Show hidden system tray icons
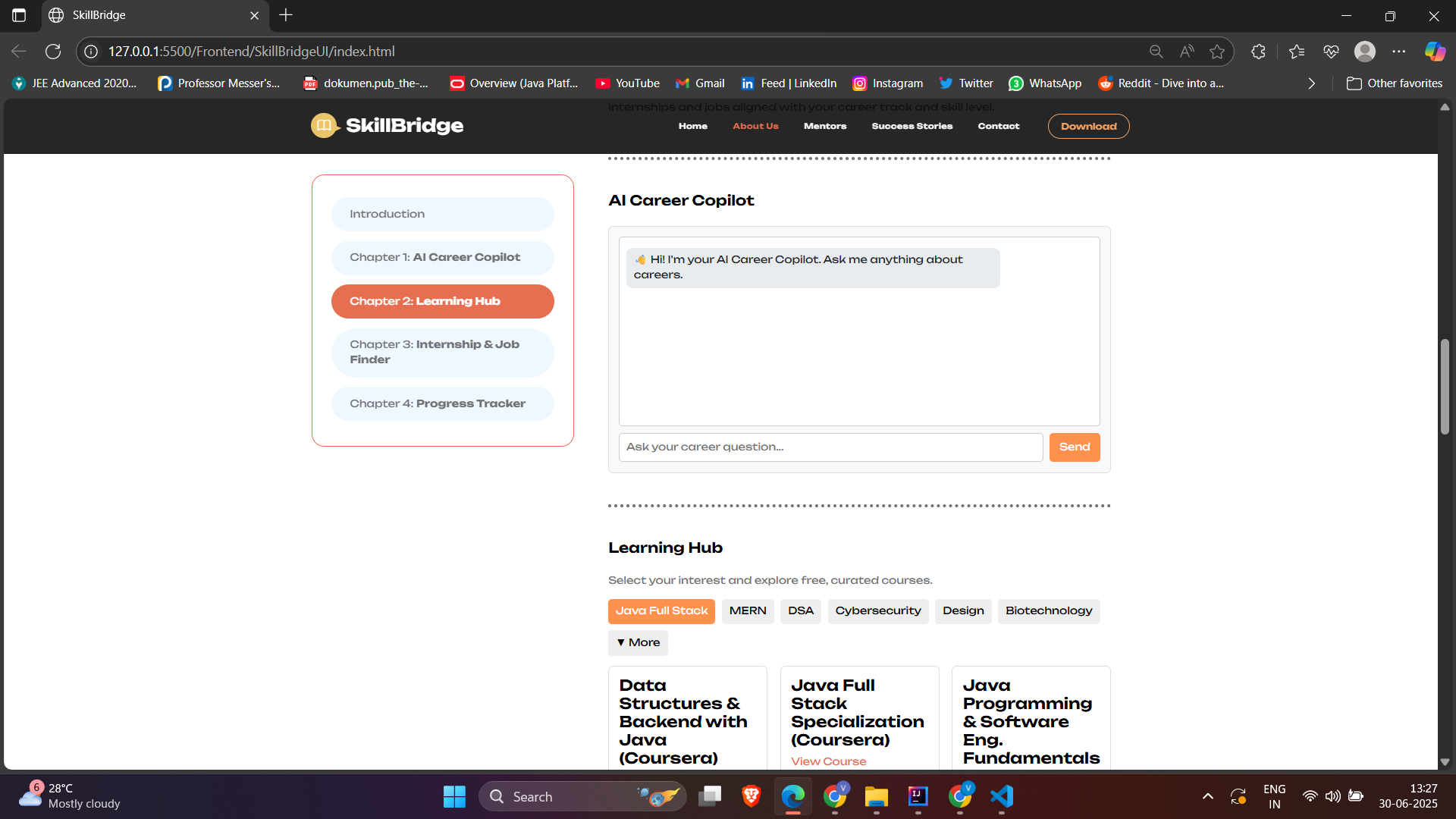Screen dimensions: 1456x819 tap(1208, 796)
